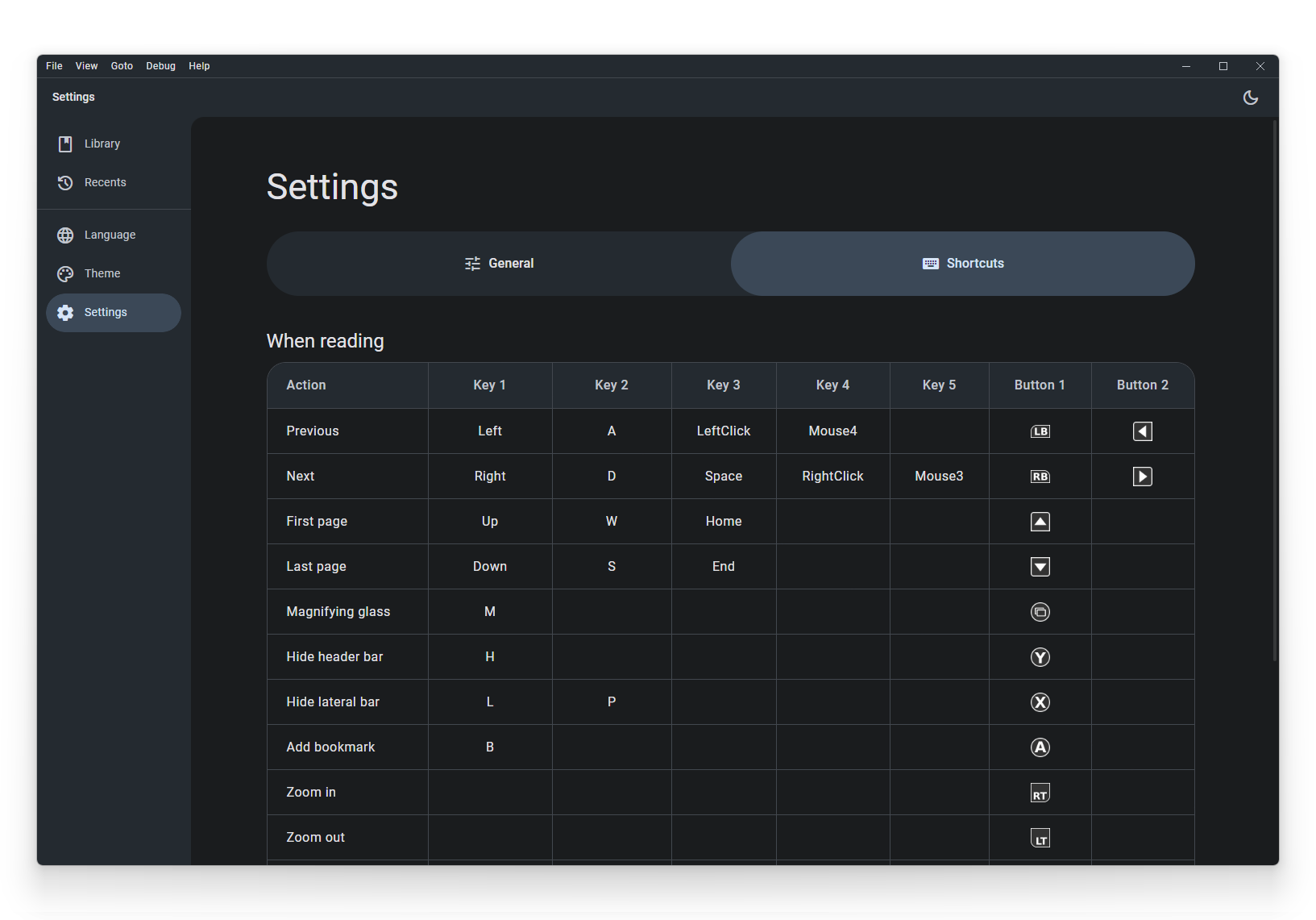Select the Recents history icon

click(x=64, y=182)
